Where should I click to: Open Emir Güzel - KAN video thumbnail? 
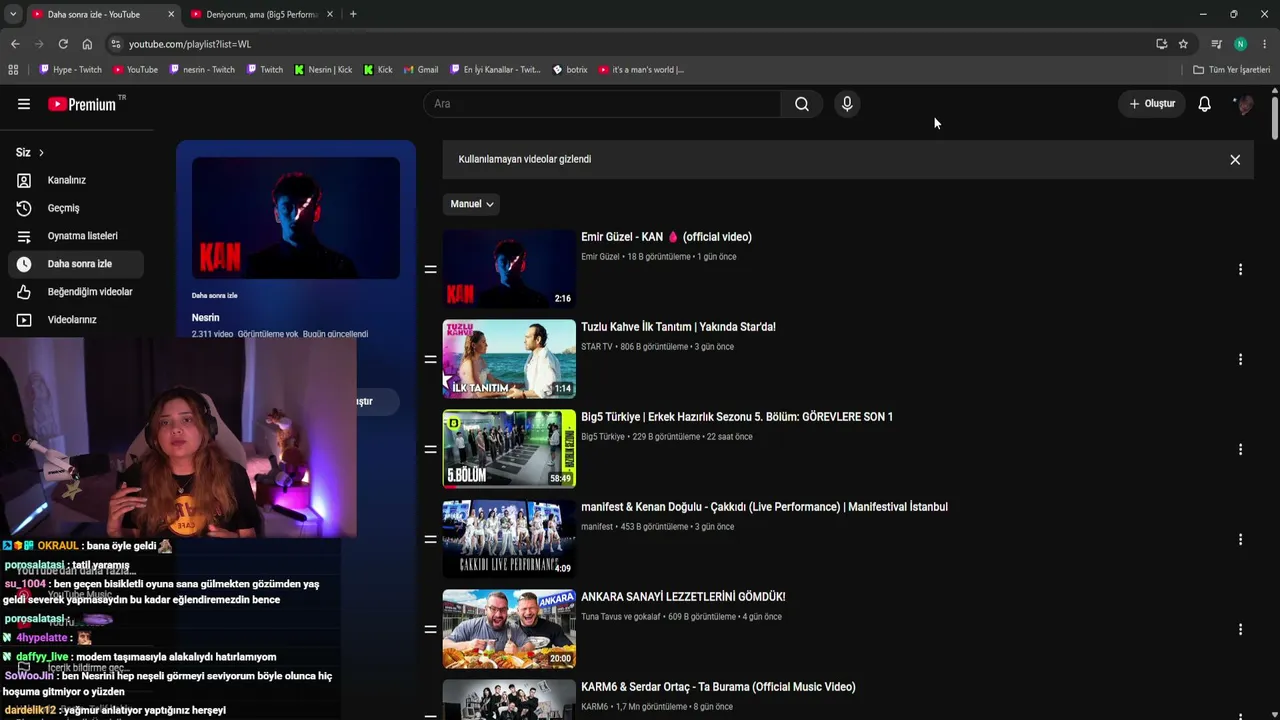[509, 269]
